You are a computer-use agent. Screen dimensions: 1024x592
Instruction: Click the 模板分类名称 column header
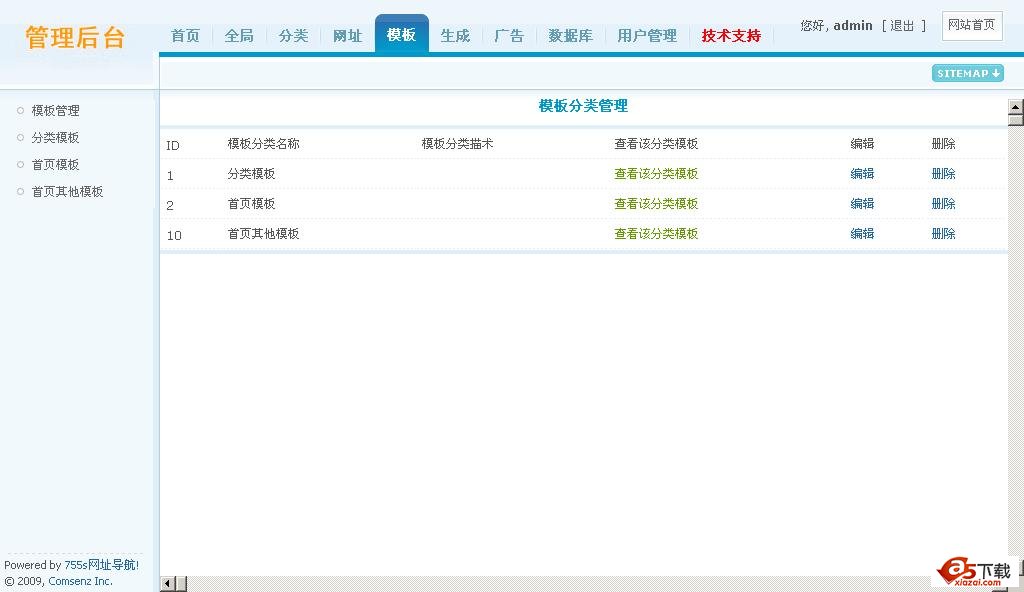263,144
